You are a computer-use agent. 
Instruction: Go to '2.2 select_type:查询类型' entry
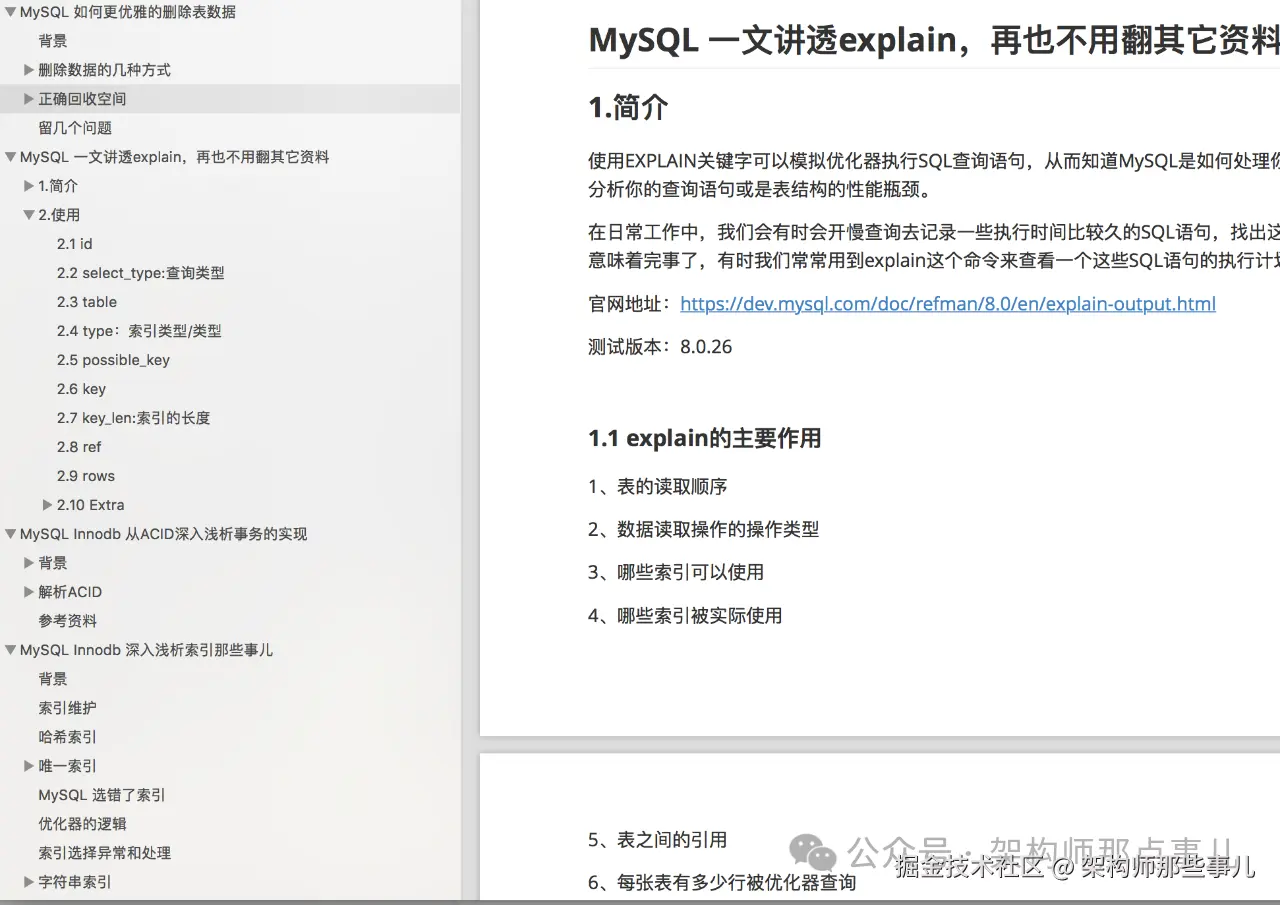141,273
